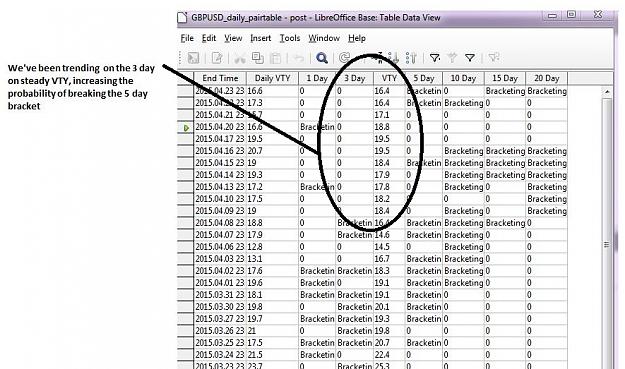Select the 10 Day column header
This screenshot has width=625, height=369.
463,78
